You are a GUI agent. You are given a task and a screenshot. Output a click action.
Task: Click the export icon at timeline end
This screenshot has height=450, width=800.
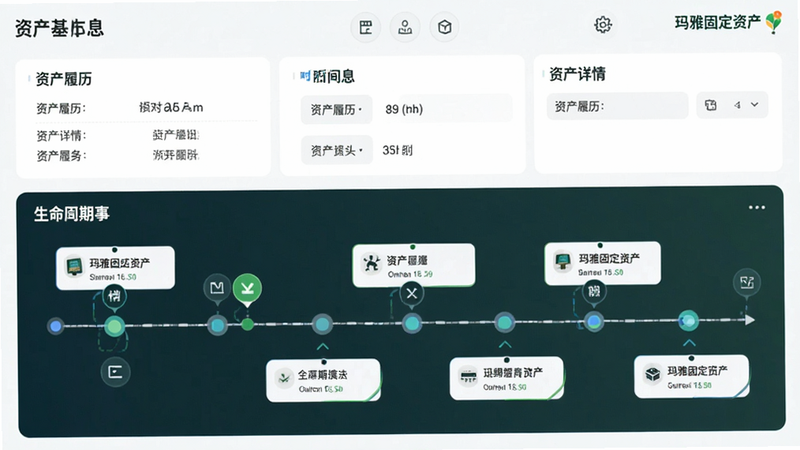click(x=747, y=282)
